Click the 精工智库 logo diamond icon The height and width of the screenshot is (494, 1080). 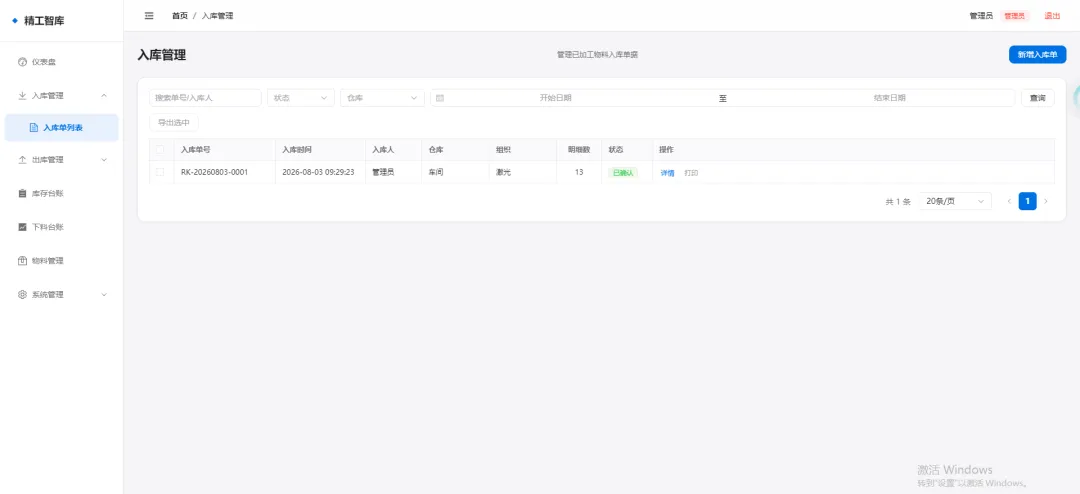pos(15,21)
